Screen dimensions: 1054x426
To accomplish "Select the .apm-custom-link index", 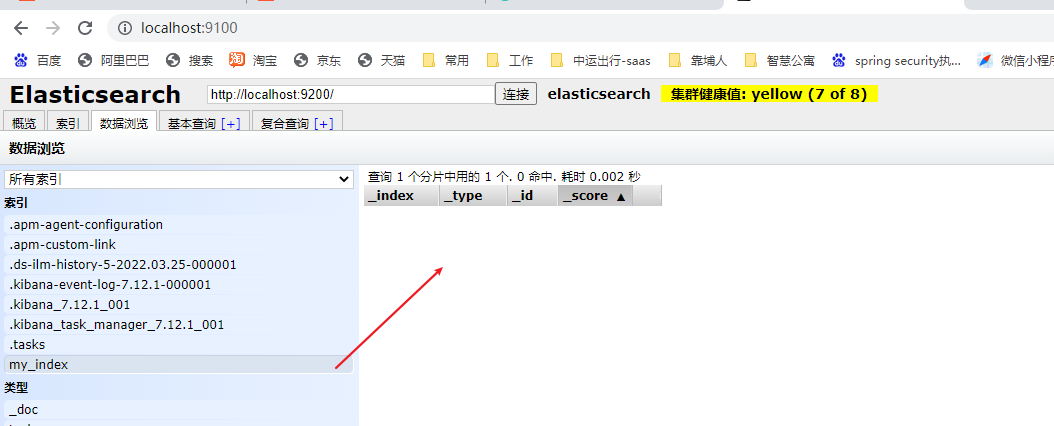I will pyautogui.click(x=179, y=245).
